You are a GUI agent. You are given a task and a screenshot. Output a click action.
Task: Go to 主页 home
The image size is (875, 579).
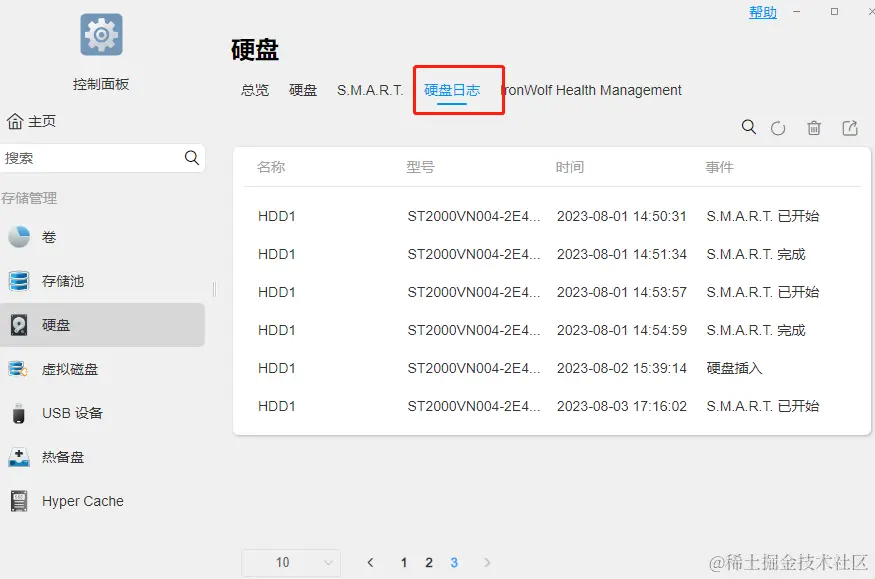(42, 121)
